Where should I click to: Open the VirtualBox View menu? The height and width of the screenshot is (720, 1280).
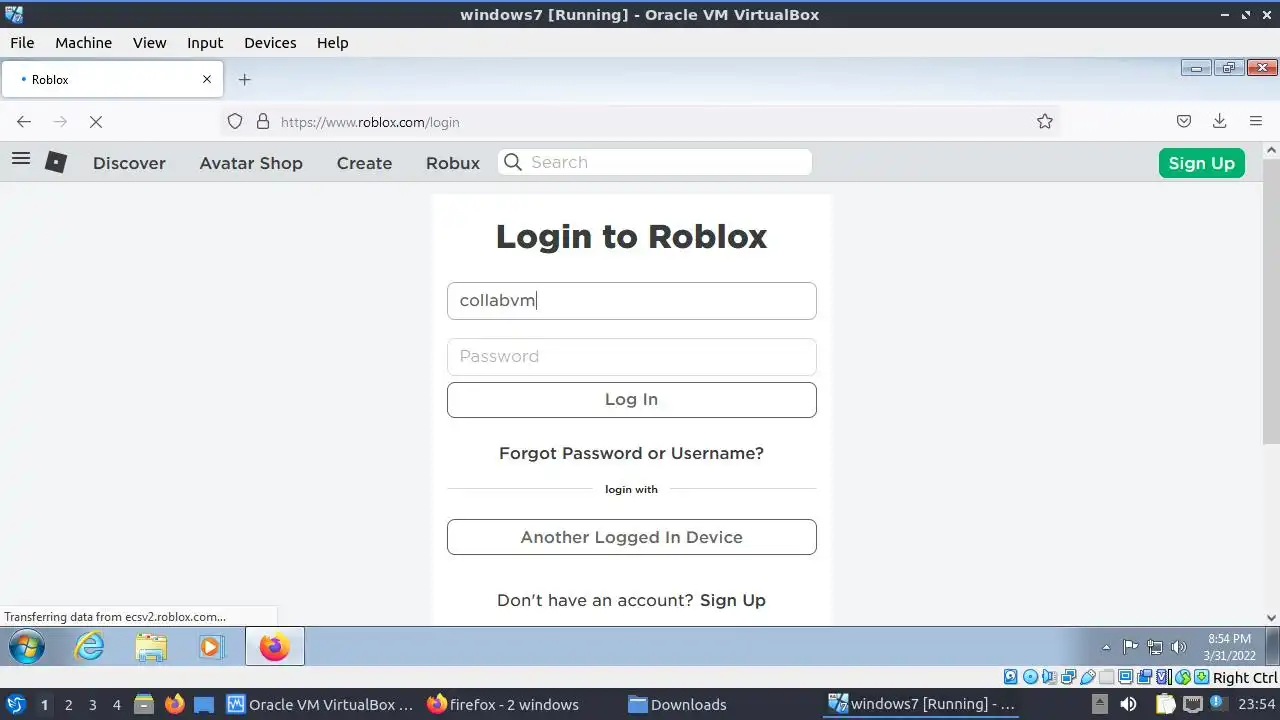click(150, 43)
